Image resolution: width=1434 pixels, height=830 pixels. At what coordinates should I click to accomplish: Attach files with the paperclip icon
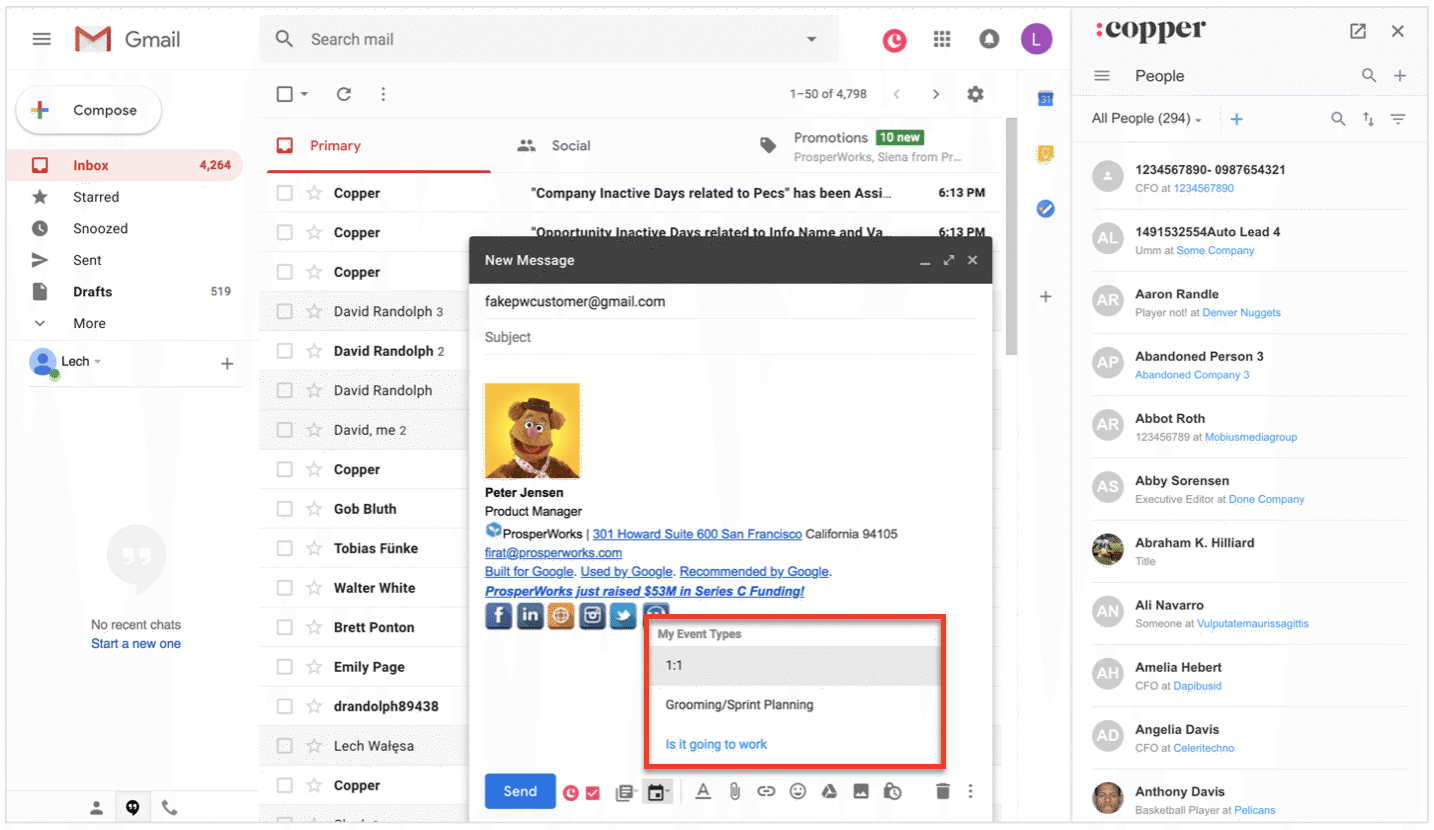click(x=734, y=792)
